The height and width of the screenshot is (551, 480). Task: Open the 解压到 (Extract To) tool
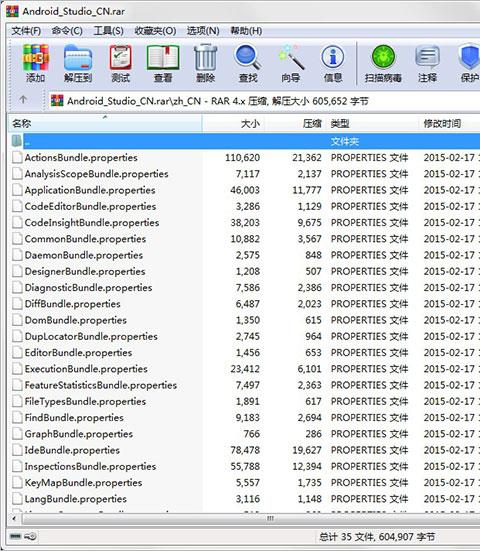pos(78,63)
